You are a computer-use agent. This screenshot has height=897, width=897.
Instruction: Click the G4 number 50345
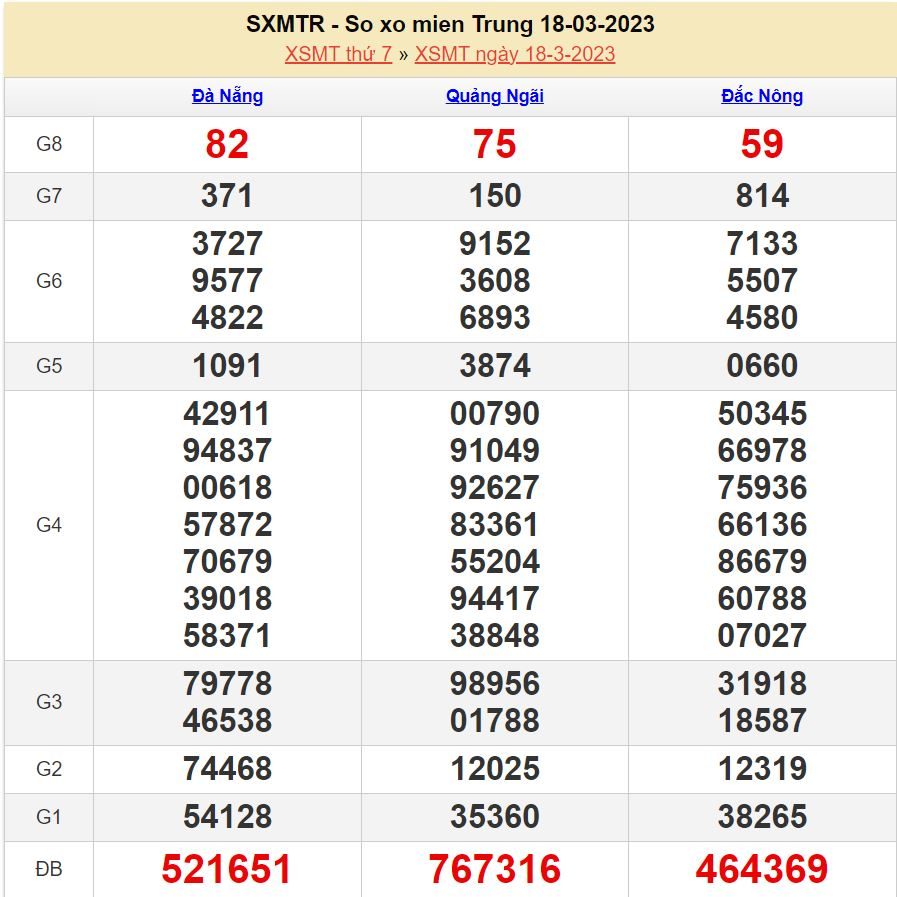tap(762, 414)
